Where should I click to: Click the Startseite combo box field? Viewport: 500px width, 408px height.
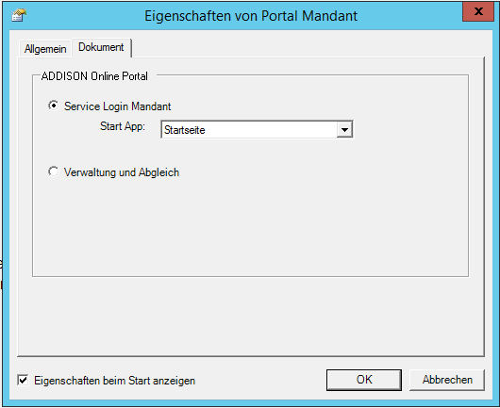point(256,129)
